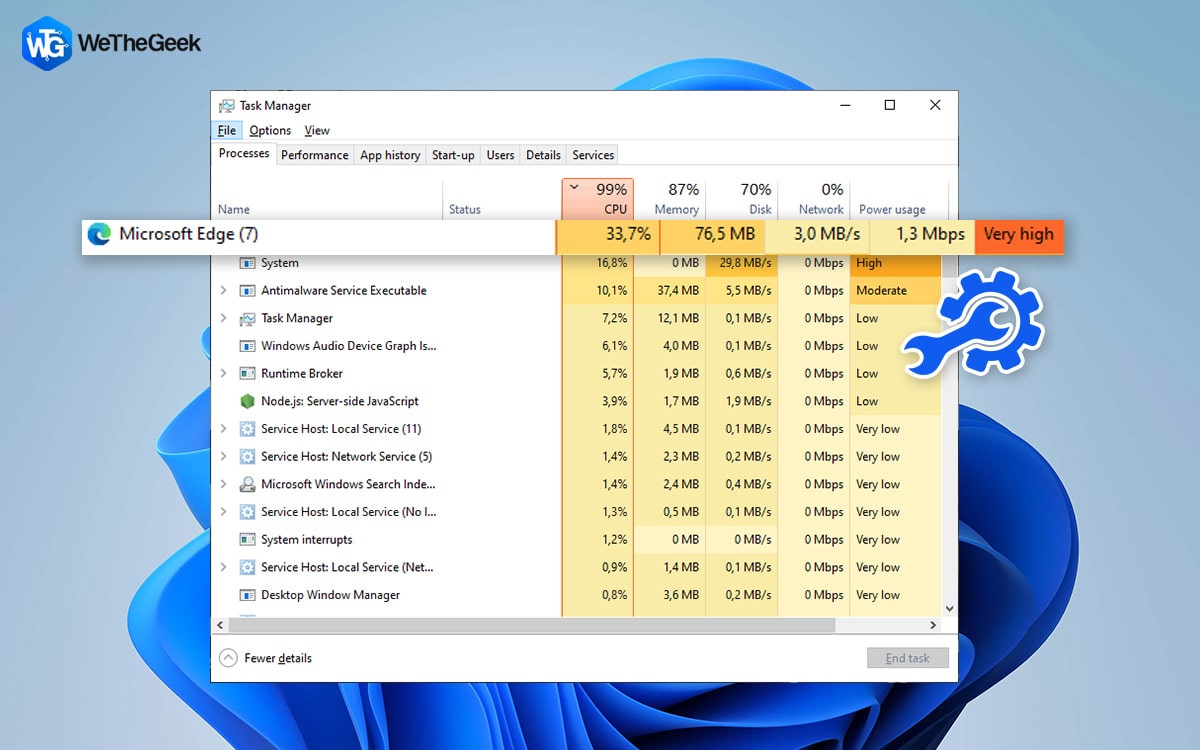Screen dimensions: 1200x750
Task: Expand the Runtime Broker process tree
Action: (x=222, y=373)
